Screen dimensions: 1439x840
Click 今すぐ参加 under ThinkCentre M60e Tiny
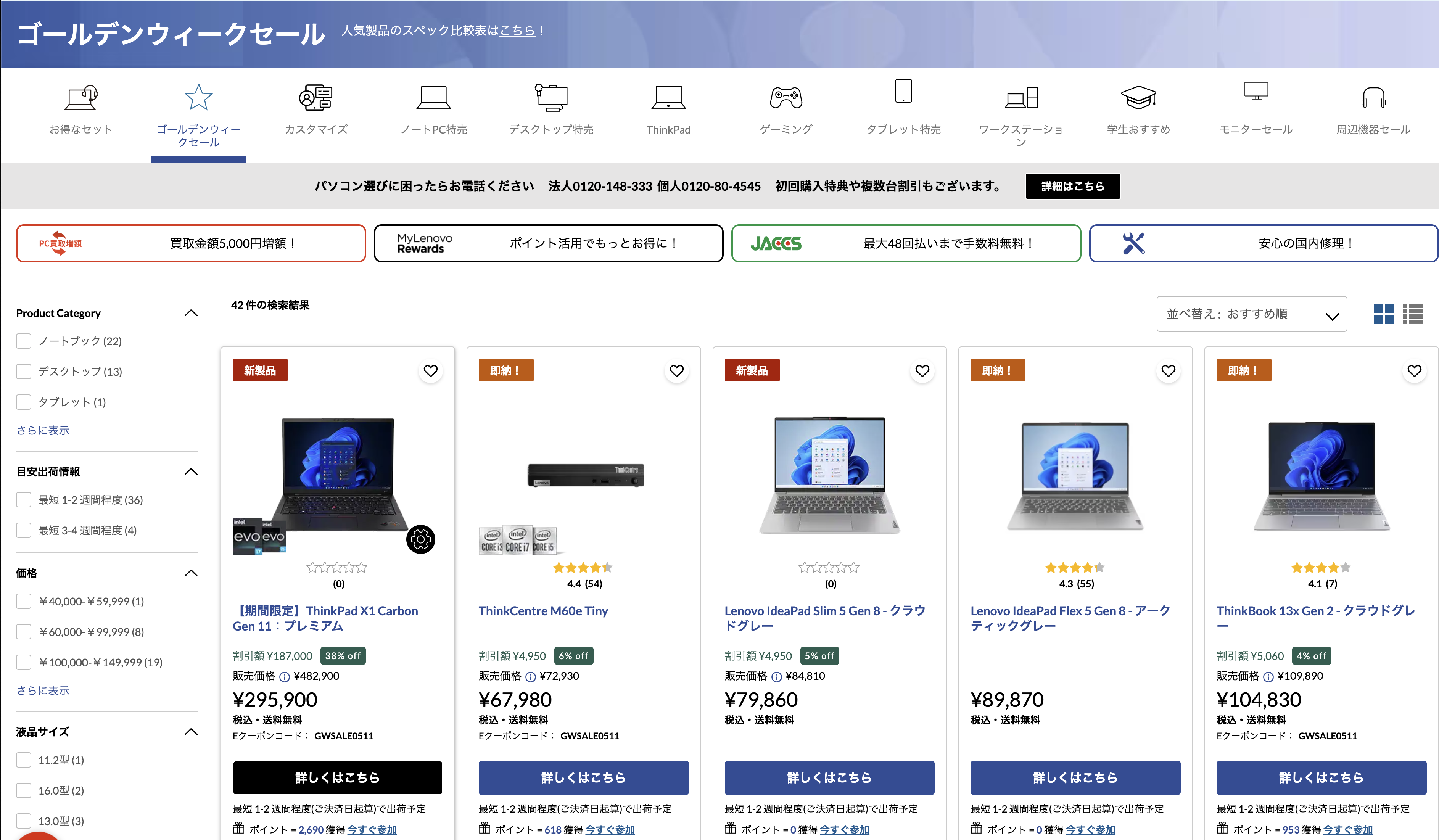[x=610, y=830]
